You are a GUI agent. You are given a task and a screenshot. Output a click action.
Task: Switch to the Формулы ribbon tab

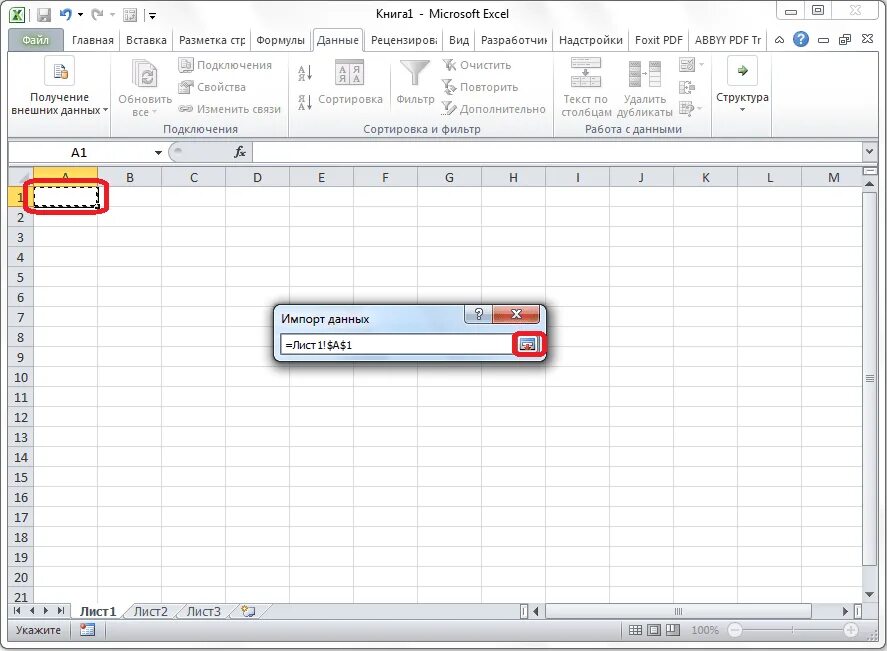280,40
